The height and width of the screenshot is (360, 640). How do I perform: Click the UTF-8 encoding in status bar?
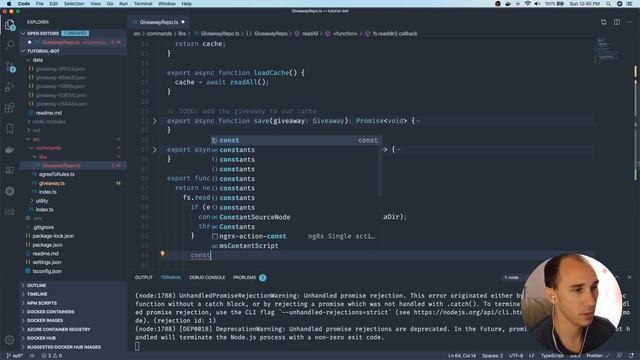click(x=516, y=356)
